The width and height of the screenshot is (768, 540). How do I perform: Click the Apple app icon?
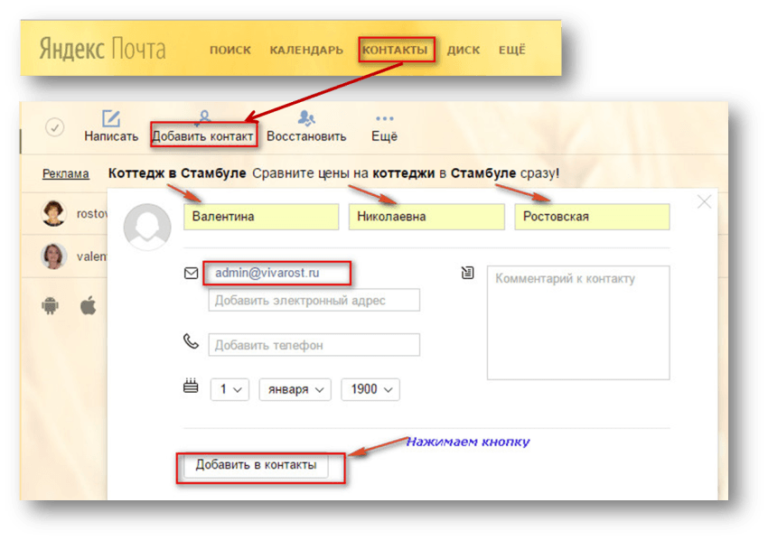pyautogui.click(x=88, y=306)
